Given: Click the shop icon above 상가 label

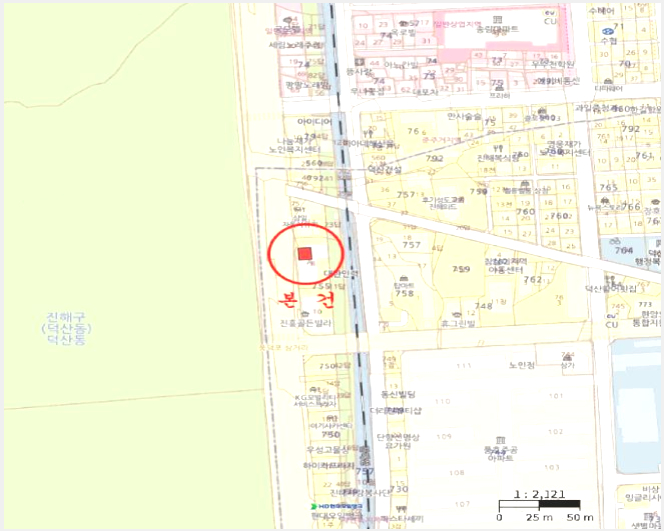Looking at the screenshot, I should click(567, 358).
